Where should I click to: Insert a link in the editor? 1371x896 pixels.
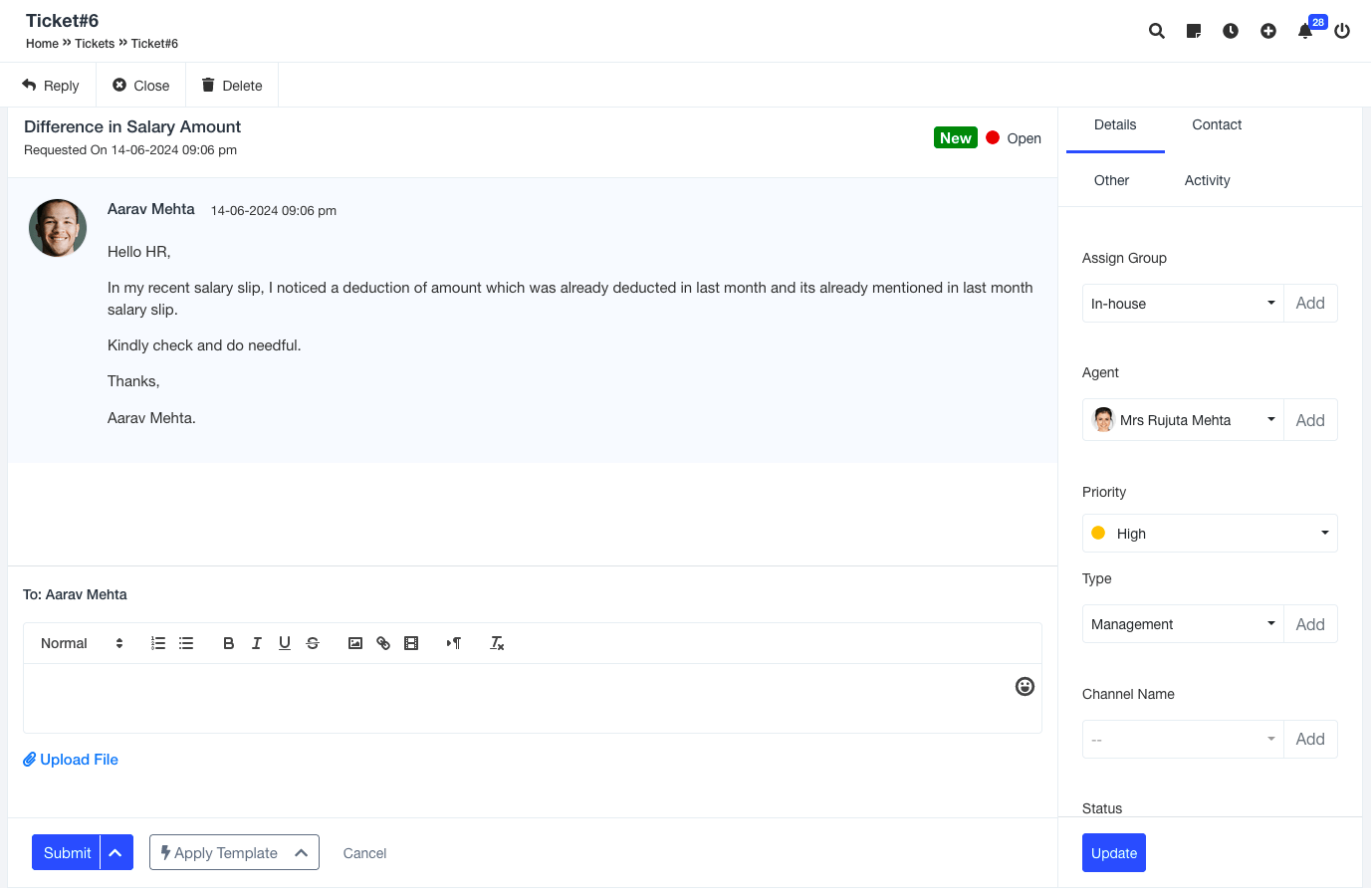[x=383, y=643]
